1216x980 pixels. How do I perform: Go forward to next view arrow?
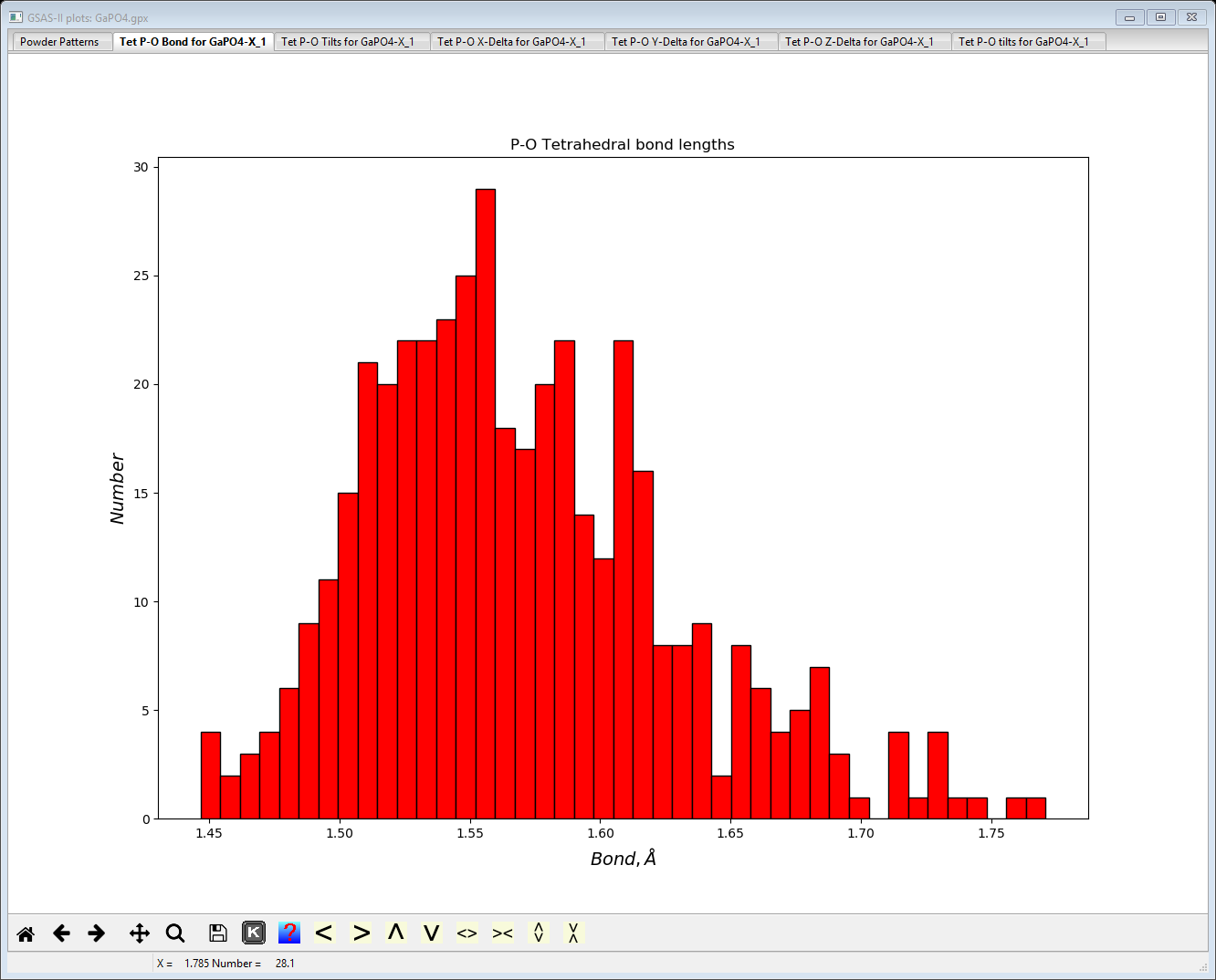point(96,933)
